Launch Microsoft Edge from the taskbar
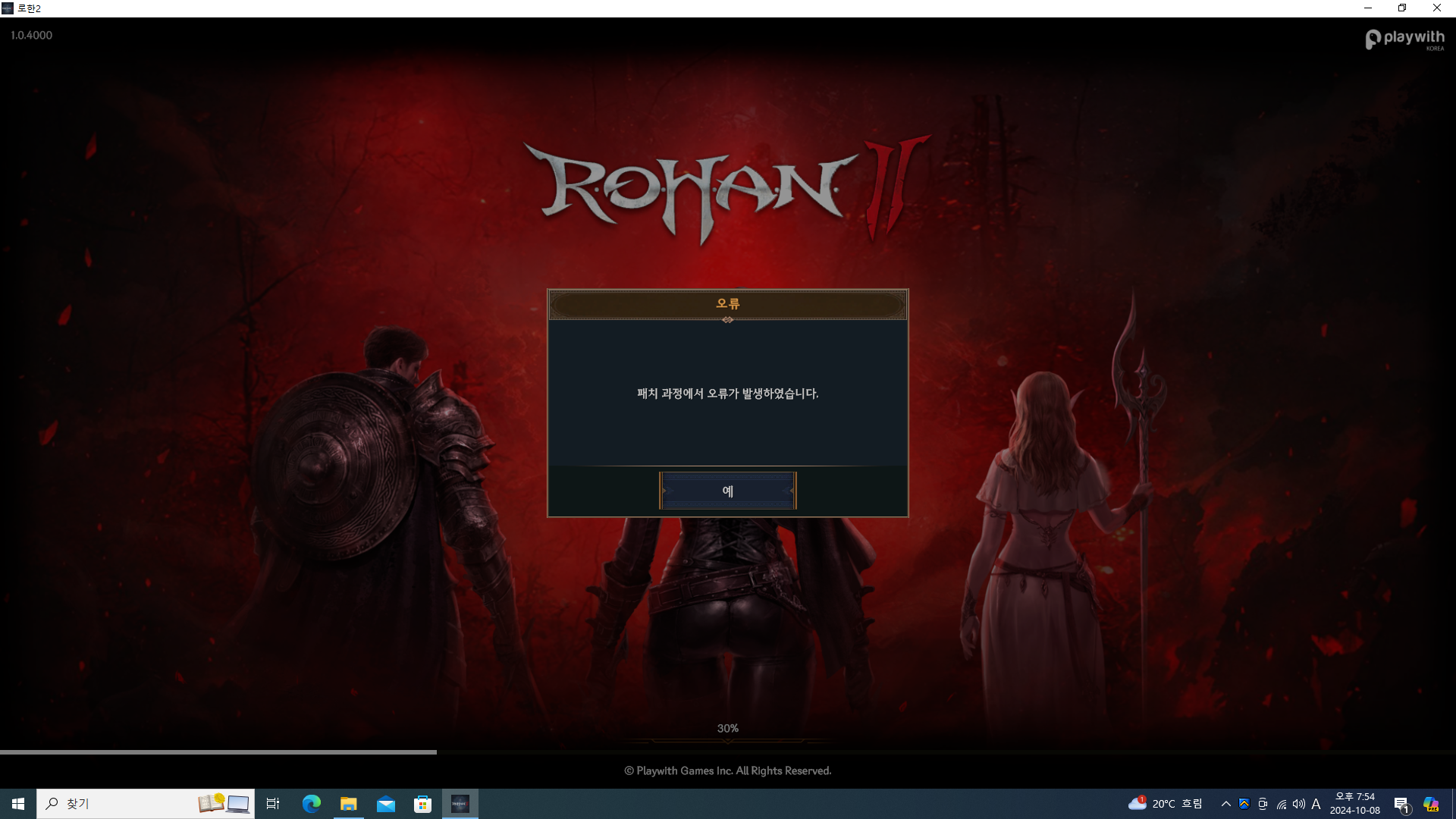This screenshot has width=1456, height=819. (312, 804)
